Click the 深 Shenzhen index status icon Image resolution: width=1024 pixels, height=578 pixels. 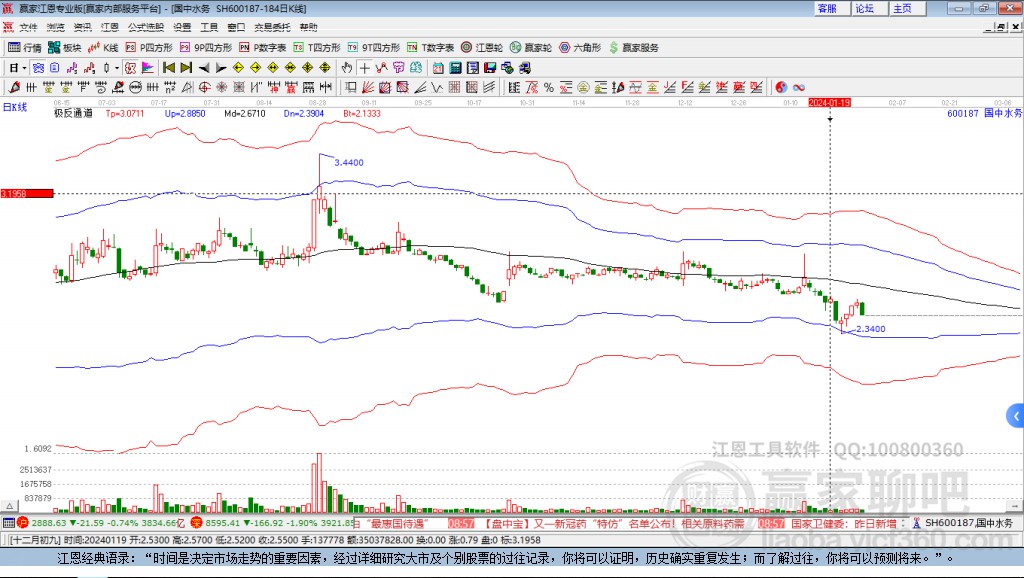pyautogui.click(x=197, y=522)
